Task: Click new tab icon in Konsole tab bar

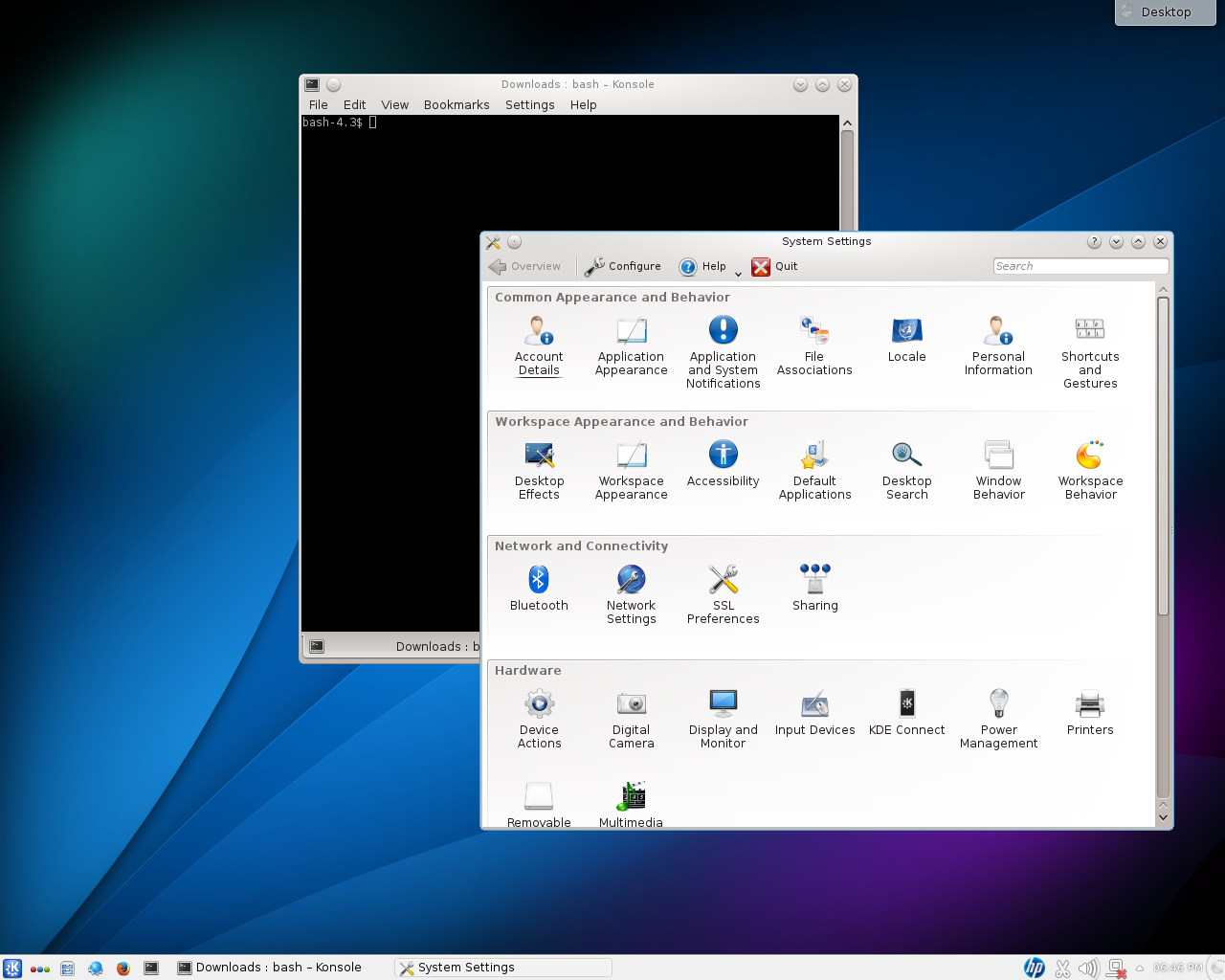Action: point(317,647)
